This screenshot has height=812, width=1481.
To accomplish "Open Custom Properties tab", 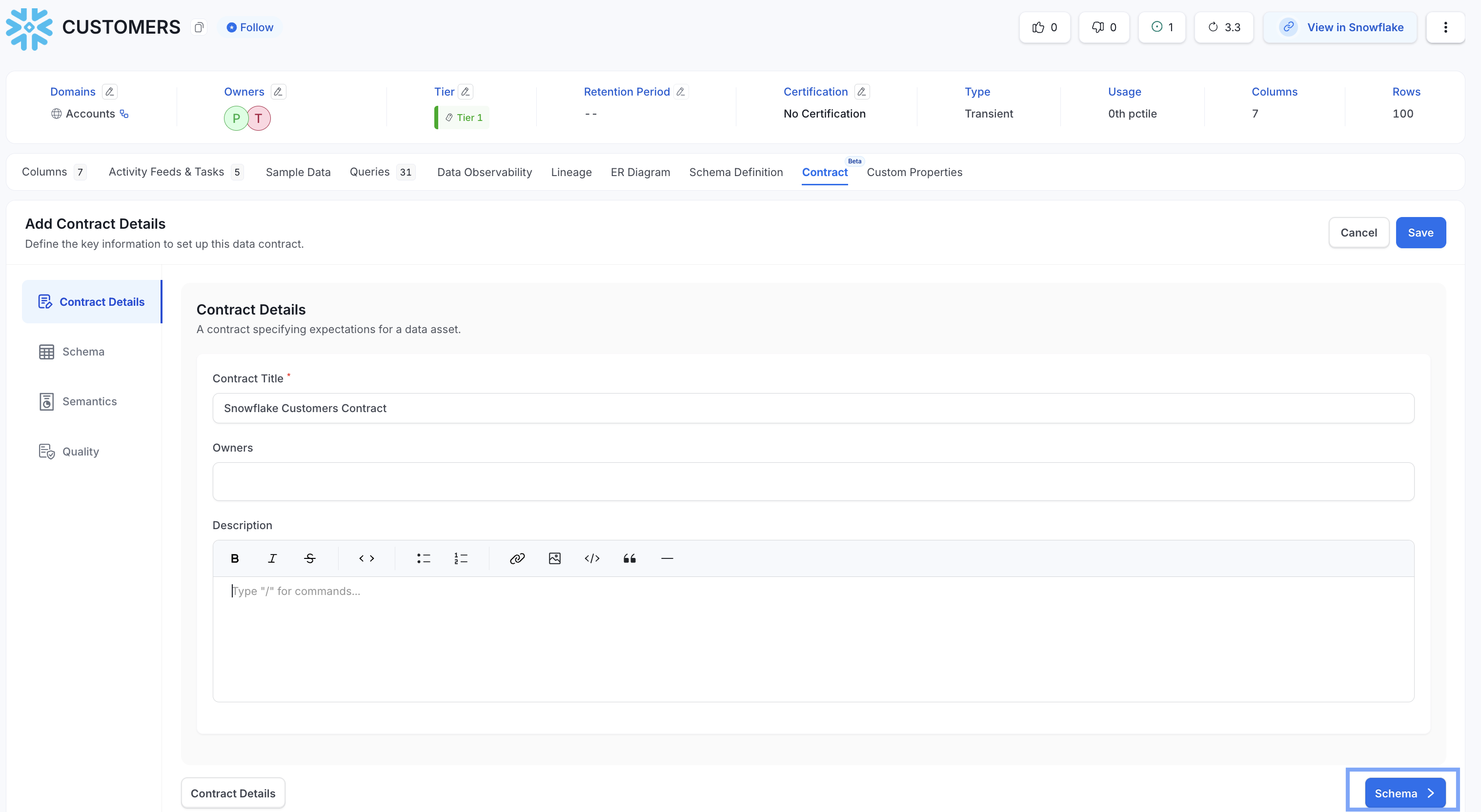I will point(914,172).
